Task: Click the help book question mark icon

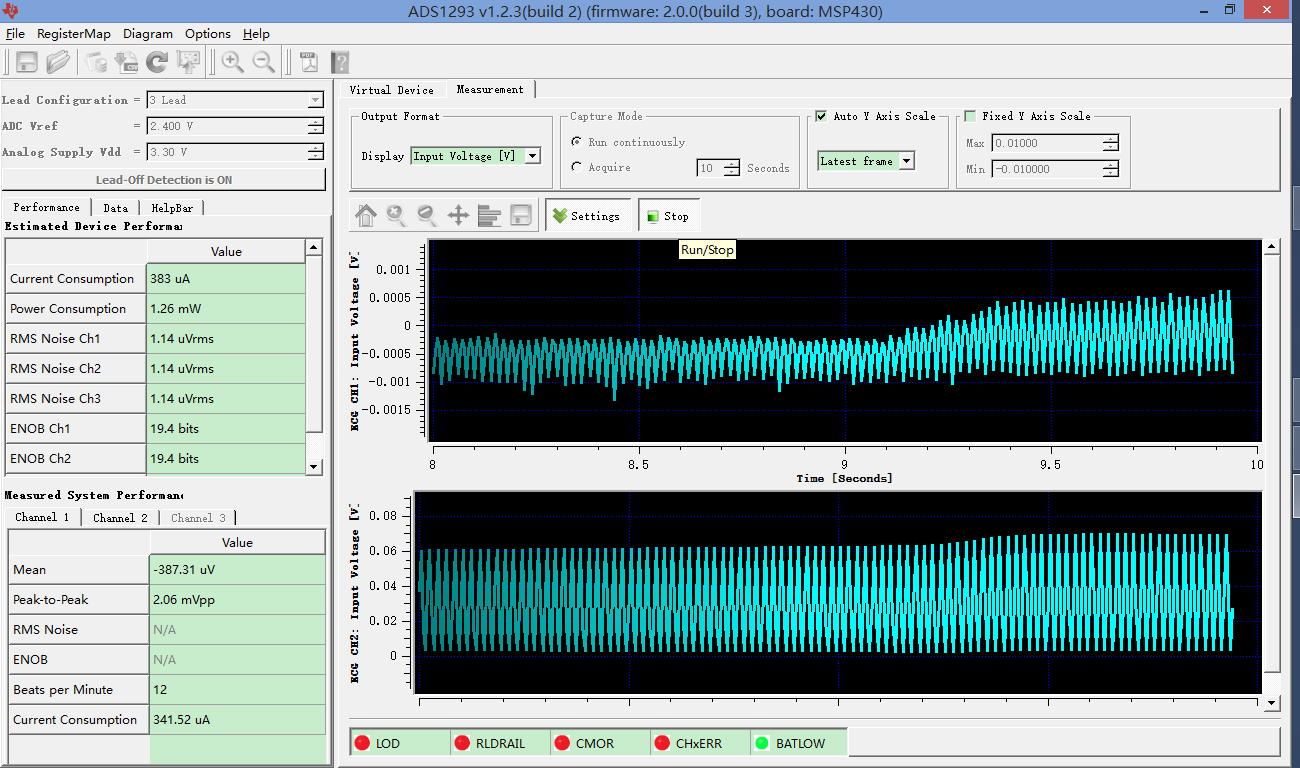Action: tap(340, 62)
